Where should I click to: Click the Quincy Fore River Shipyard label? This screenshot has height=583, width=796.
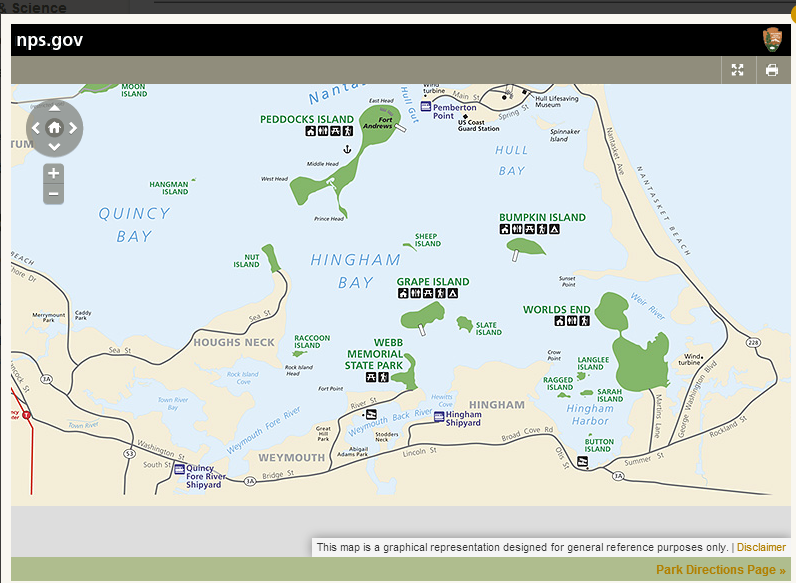[206, 476]
